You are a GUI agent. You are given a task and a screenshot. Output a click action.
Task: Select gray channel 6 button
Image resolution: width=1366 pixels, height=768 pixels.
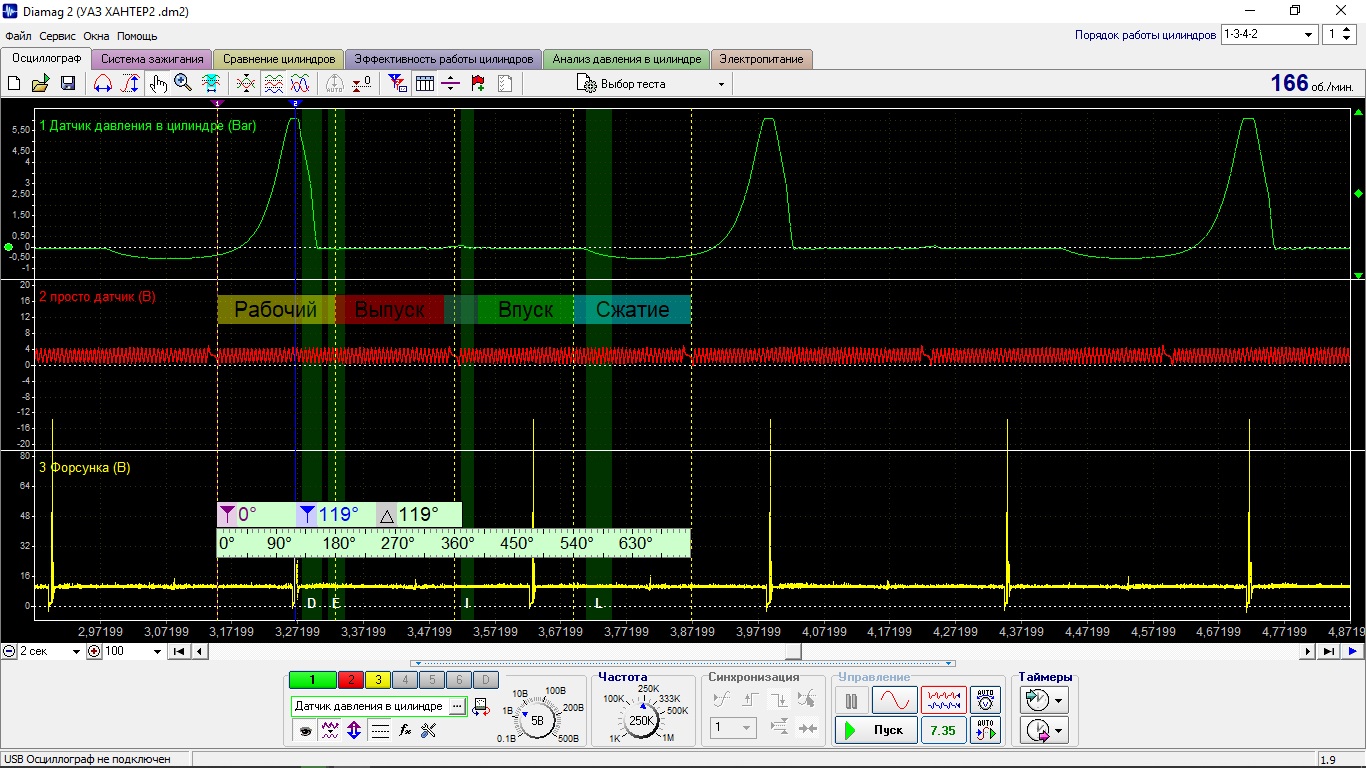(x=457, y=680)
